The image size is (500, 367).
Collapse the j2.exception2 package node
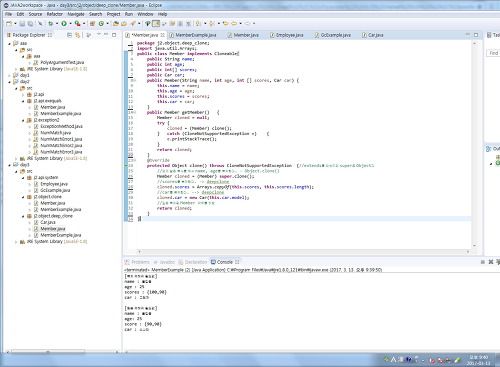[x=23, y=120]
